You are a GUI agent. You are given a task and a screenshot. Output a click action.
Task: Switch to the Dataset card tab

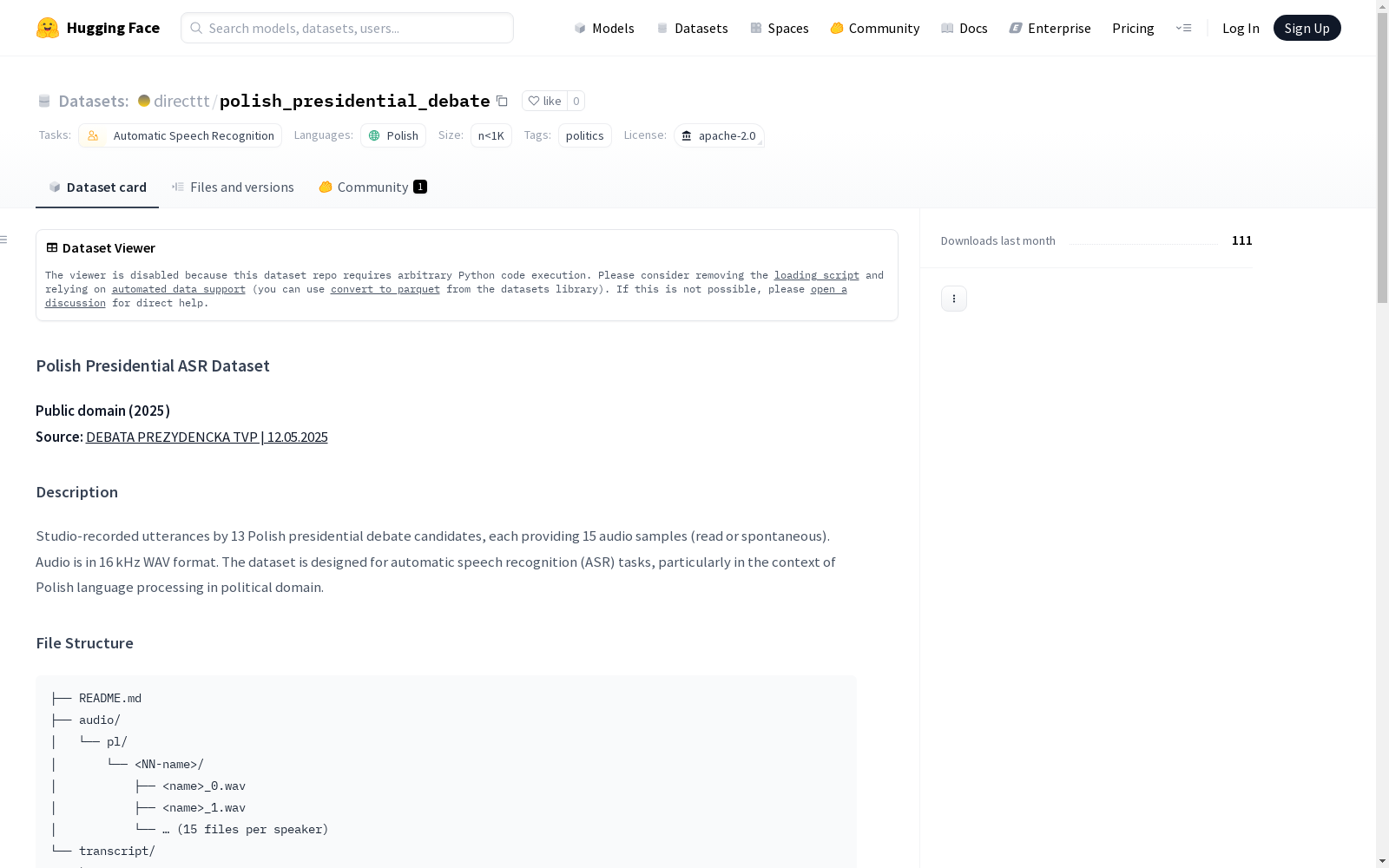[97, 187]
